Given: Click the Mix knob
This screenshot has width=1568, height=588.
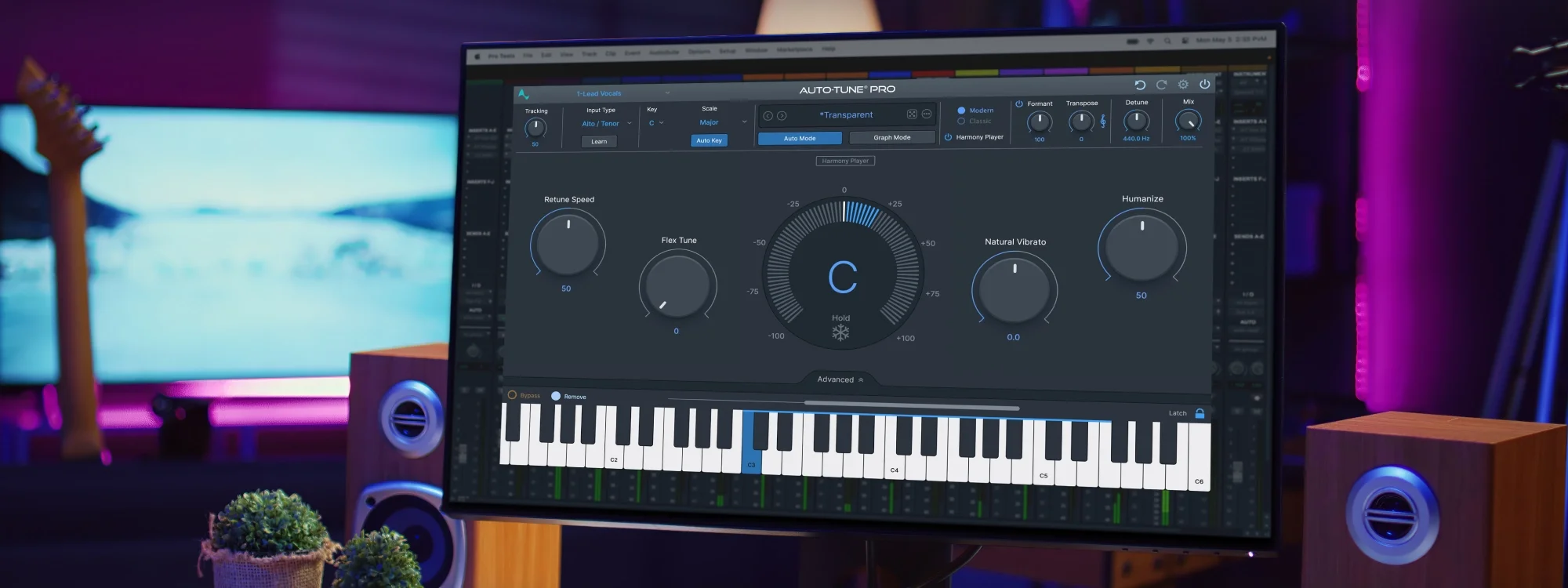Looking at the screenshot, I should [x=1189, y=120].
